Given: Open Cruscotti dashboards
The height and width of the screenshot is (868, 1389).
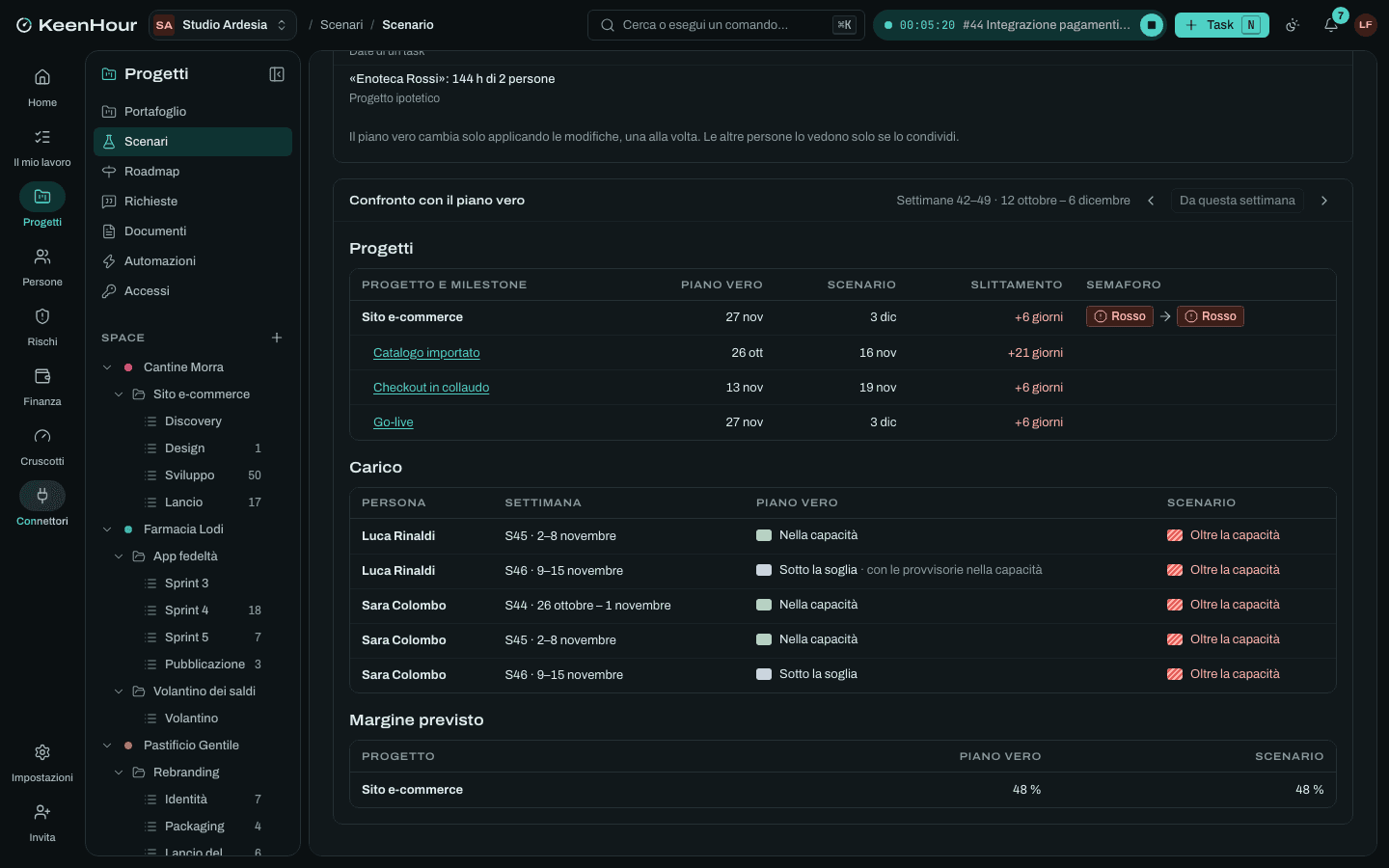Looking at the screenshot, I should pyautogui.click(x=42, y=447).
